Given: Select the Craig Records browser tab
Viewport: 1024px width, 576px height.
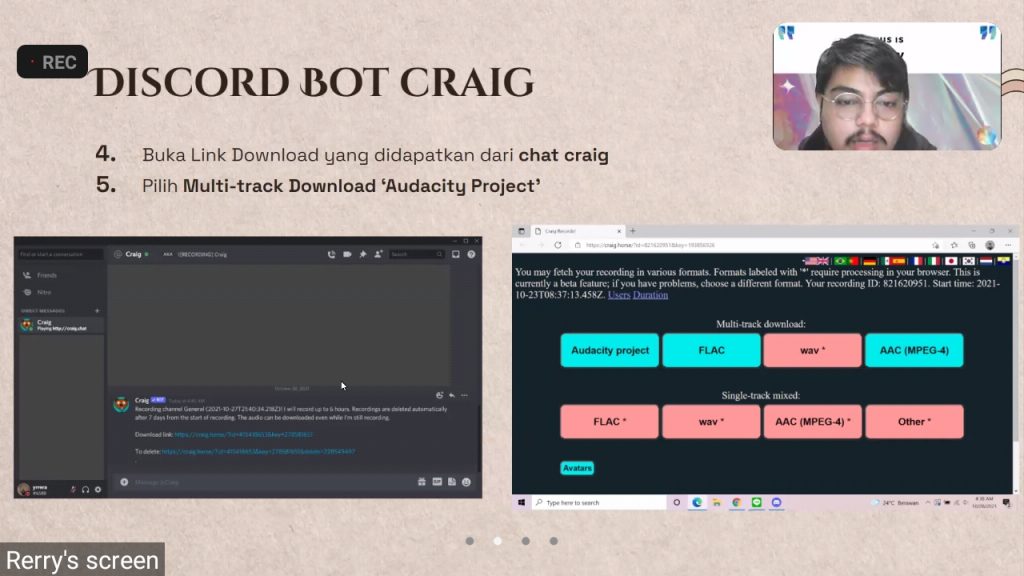Looking at the screenshot, I should click(578, 231).
